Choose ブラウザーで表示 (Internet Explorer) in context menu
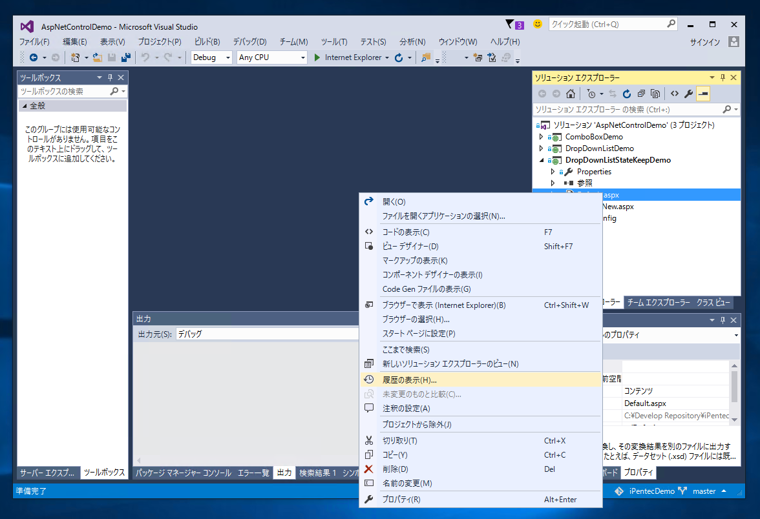 coord(480,305)
